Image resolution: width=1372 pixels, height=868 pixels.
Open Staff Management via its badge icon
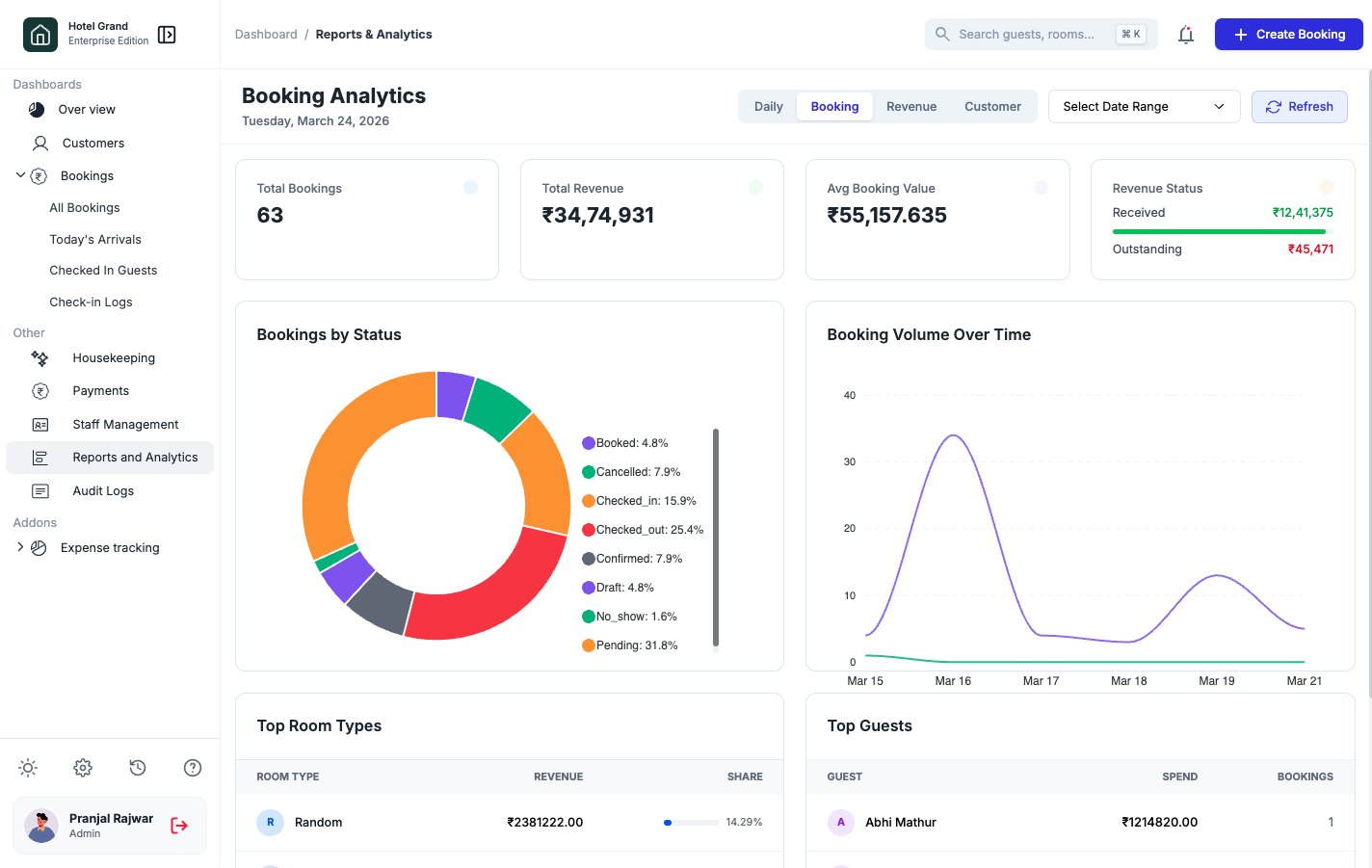click(39, 424)
